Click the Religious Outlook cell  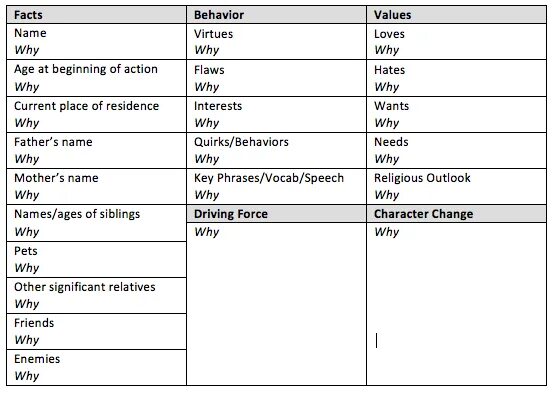click(456, 187)
